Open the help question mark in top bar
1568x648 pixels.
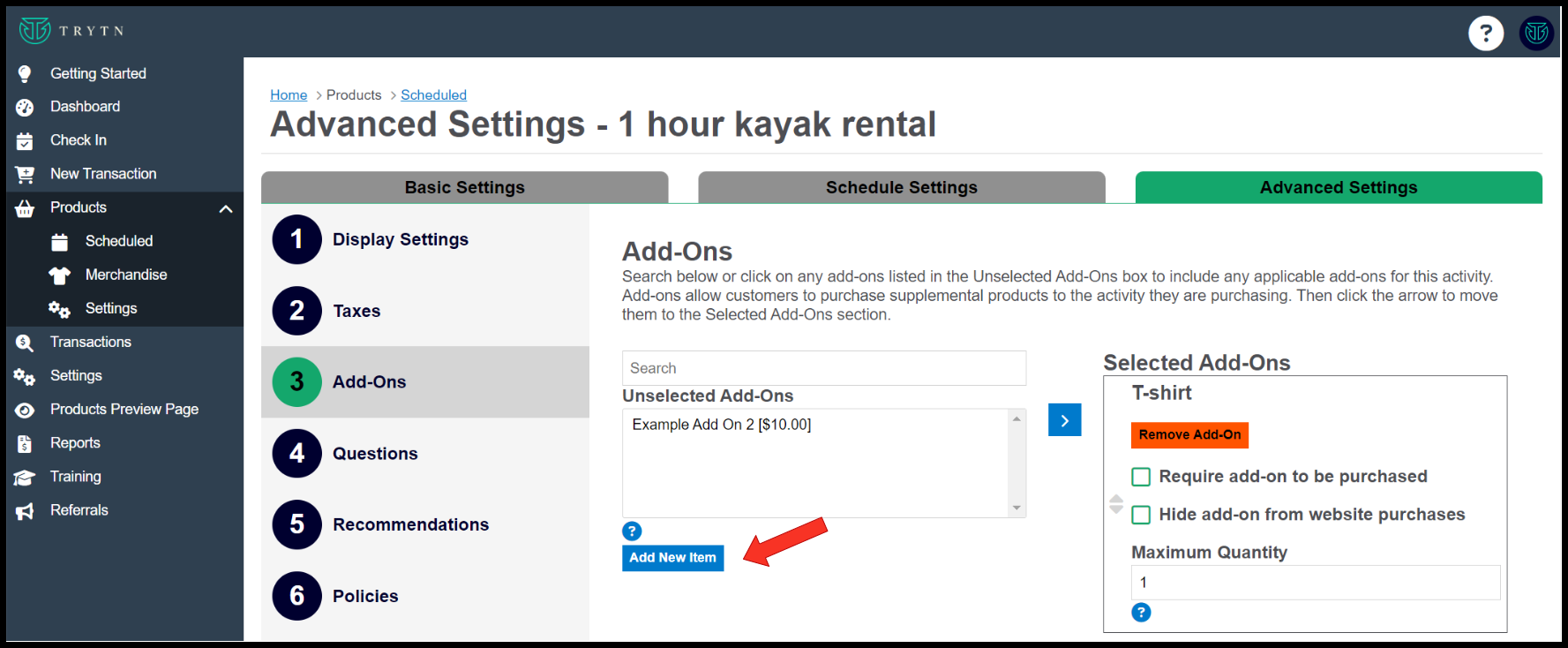click(1486, 34)
